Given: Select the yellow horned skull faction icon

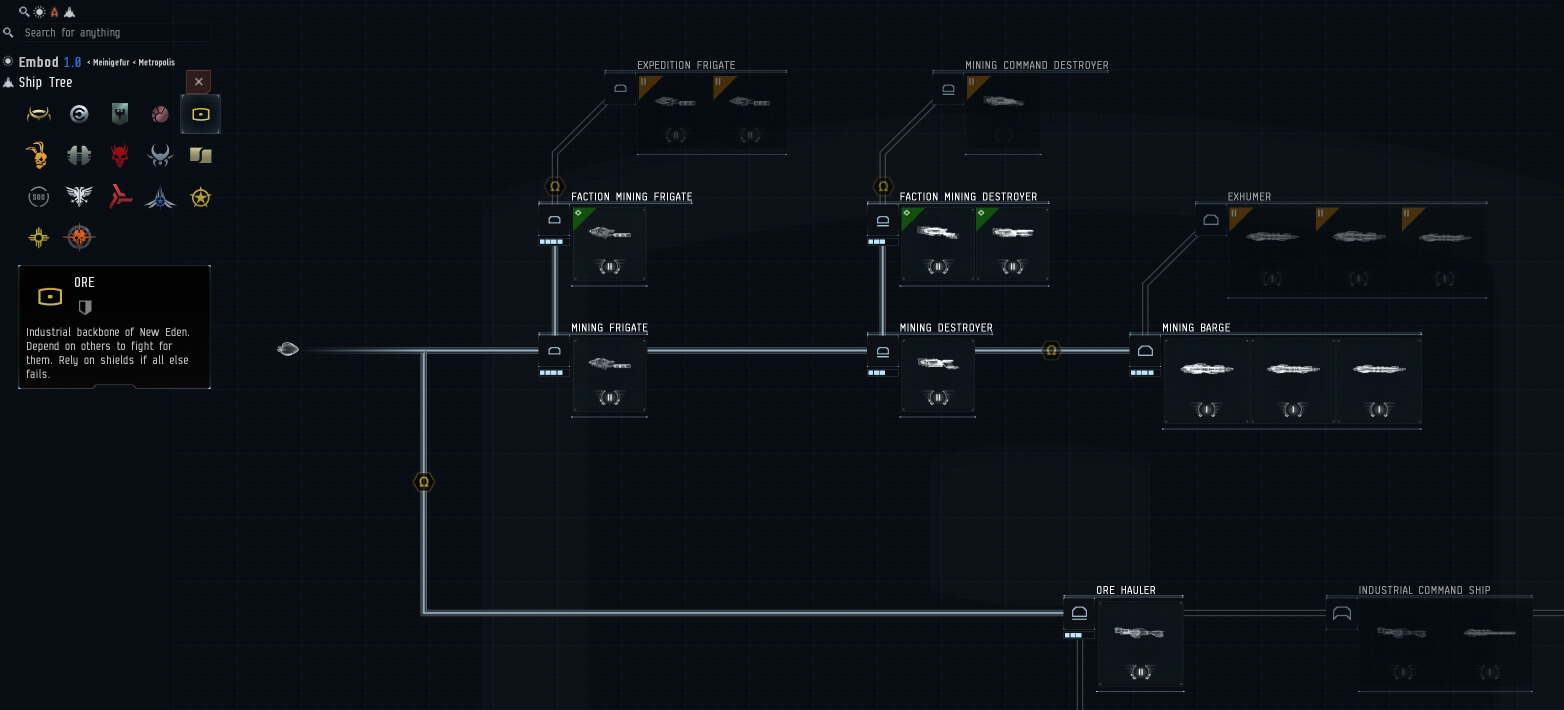Looking at the screenshot, I should point(38,155).
